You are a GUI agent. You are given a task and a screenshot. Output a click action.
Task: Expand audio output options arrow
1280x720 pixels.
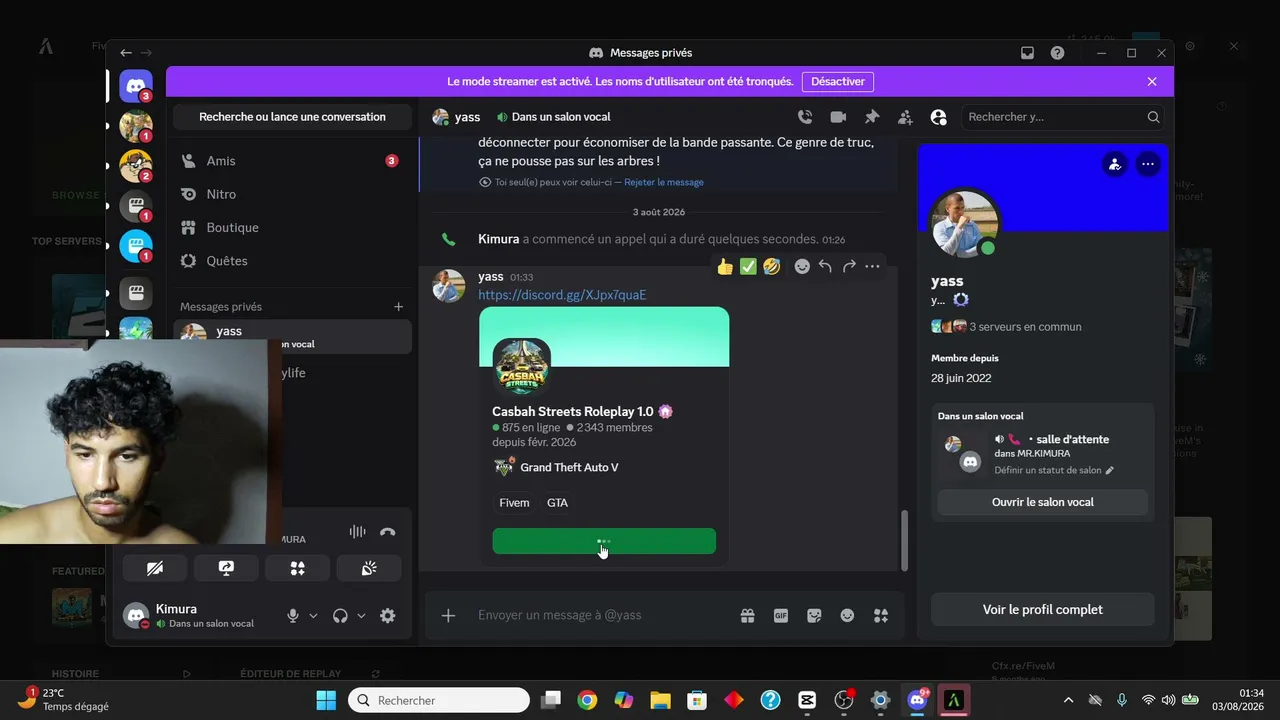pyautogui.click(x=361, y=616)
